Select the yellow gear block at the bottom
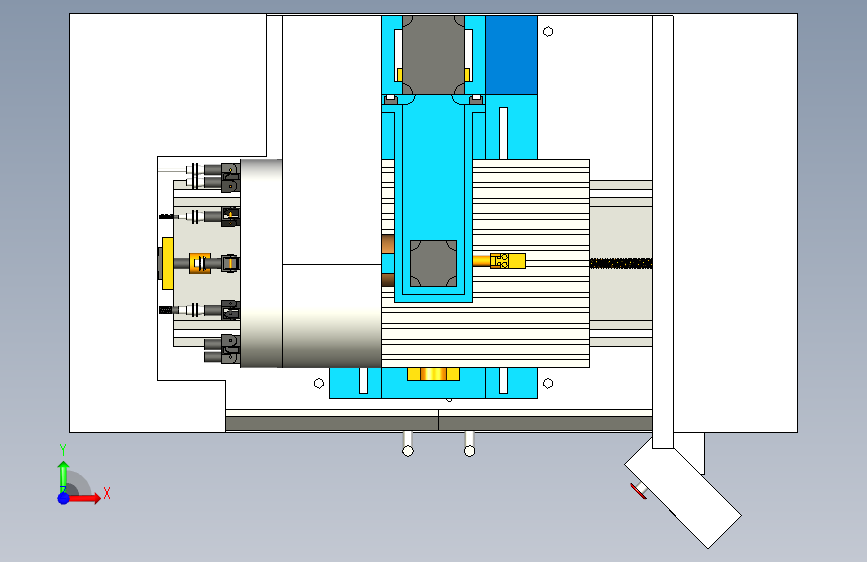This screenshot has width=867, height=562. (434, 374)
